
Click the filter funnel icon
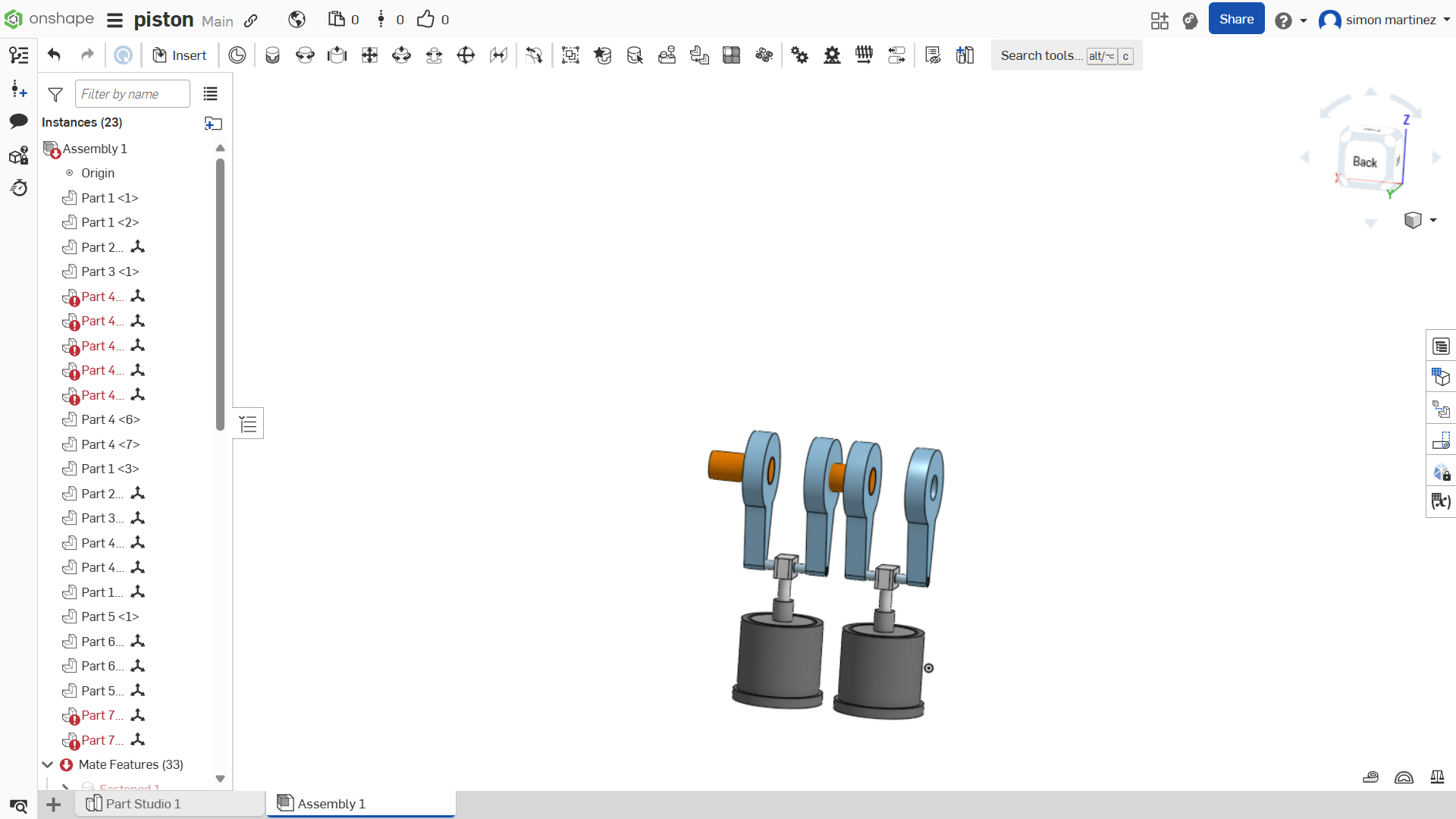click(x=55, y=94)
